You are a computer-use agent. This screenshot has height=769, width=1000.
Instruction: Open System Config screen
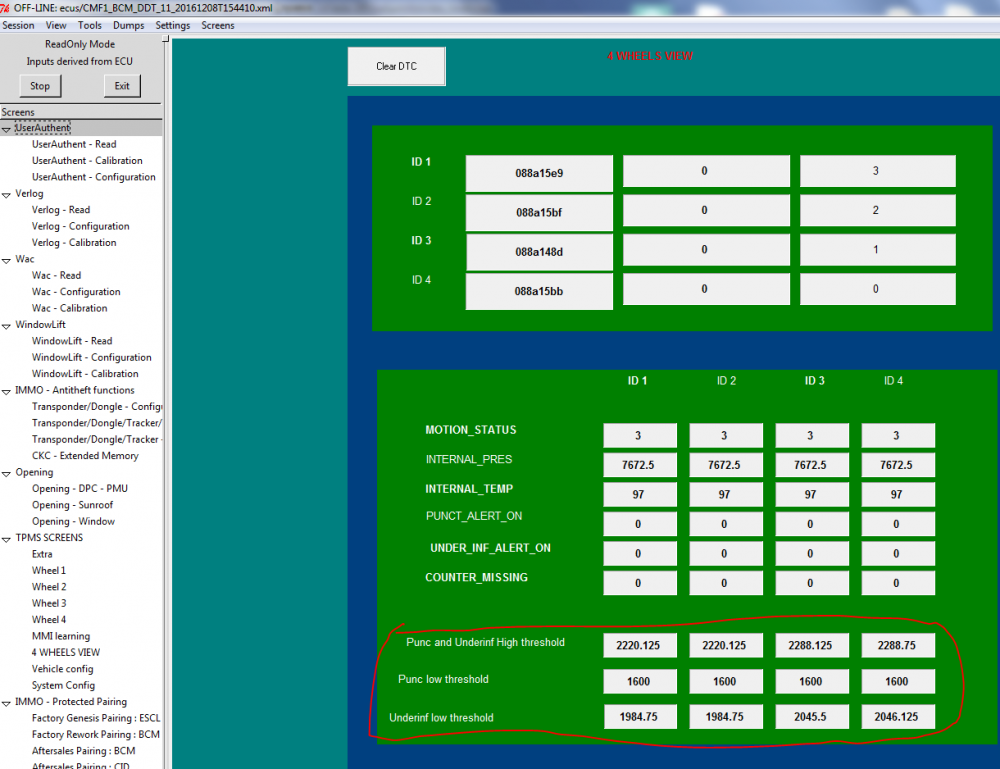pyautogui.click(x=63, y=685)
